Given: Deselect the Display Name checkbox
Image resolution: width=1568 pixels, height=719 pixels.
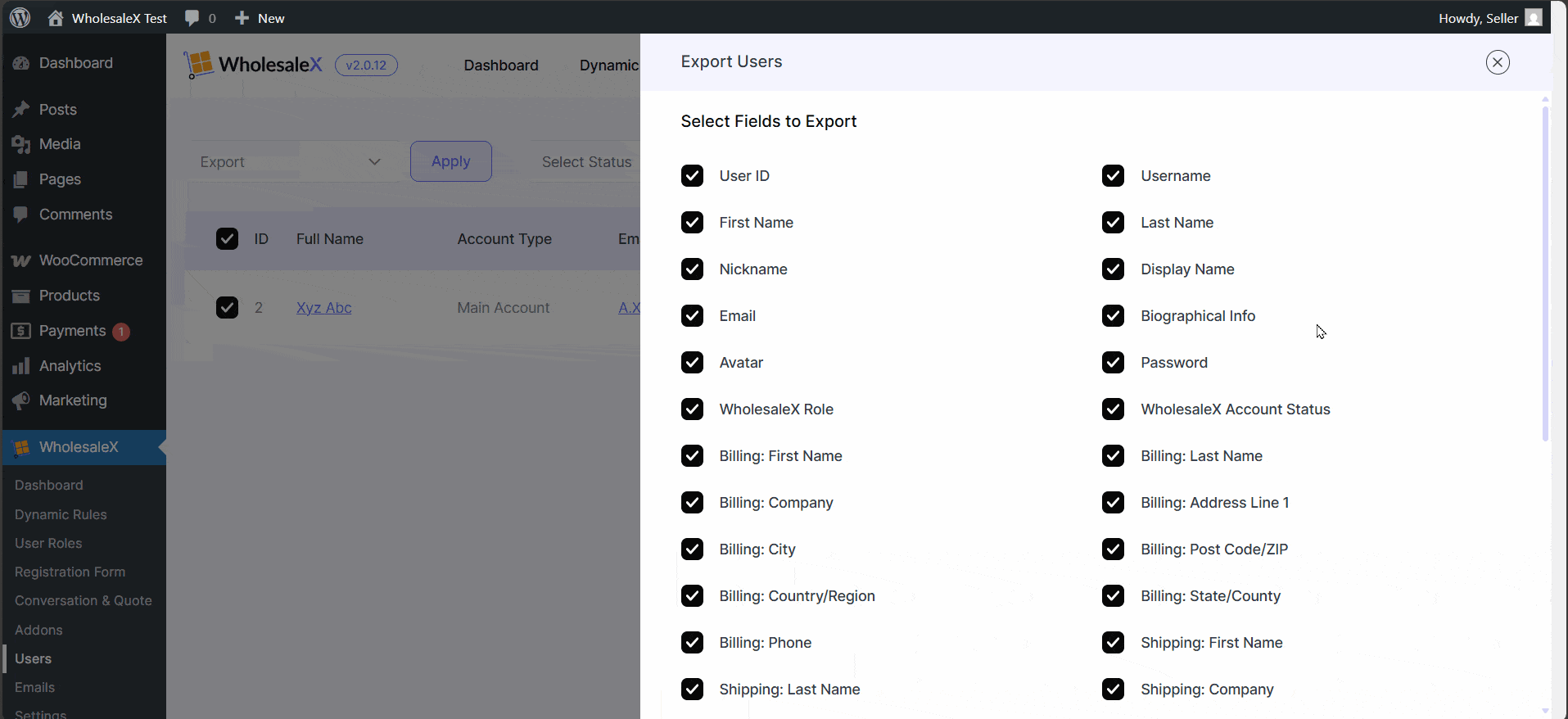Looking at the screenshot, I should coord(1113,269).
